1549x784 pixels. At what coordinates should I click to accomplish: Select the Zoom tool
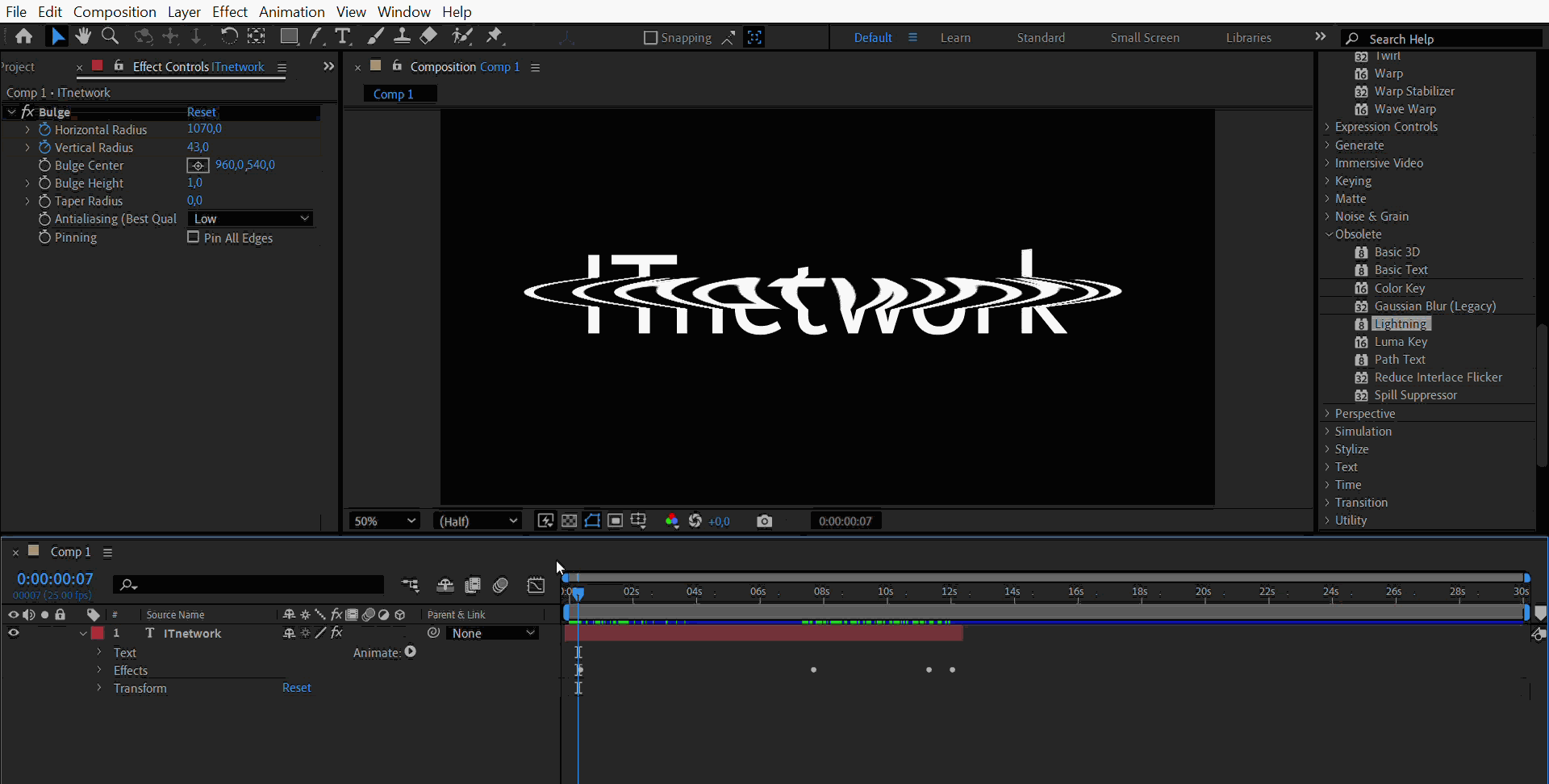(110, 36)
